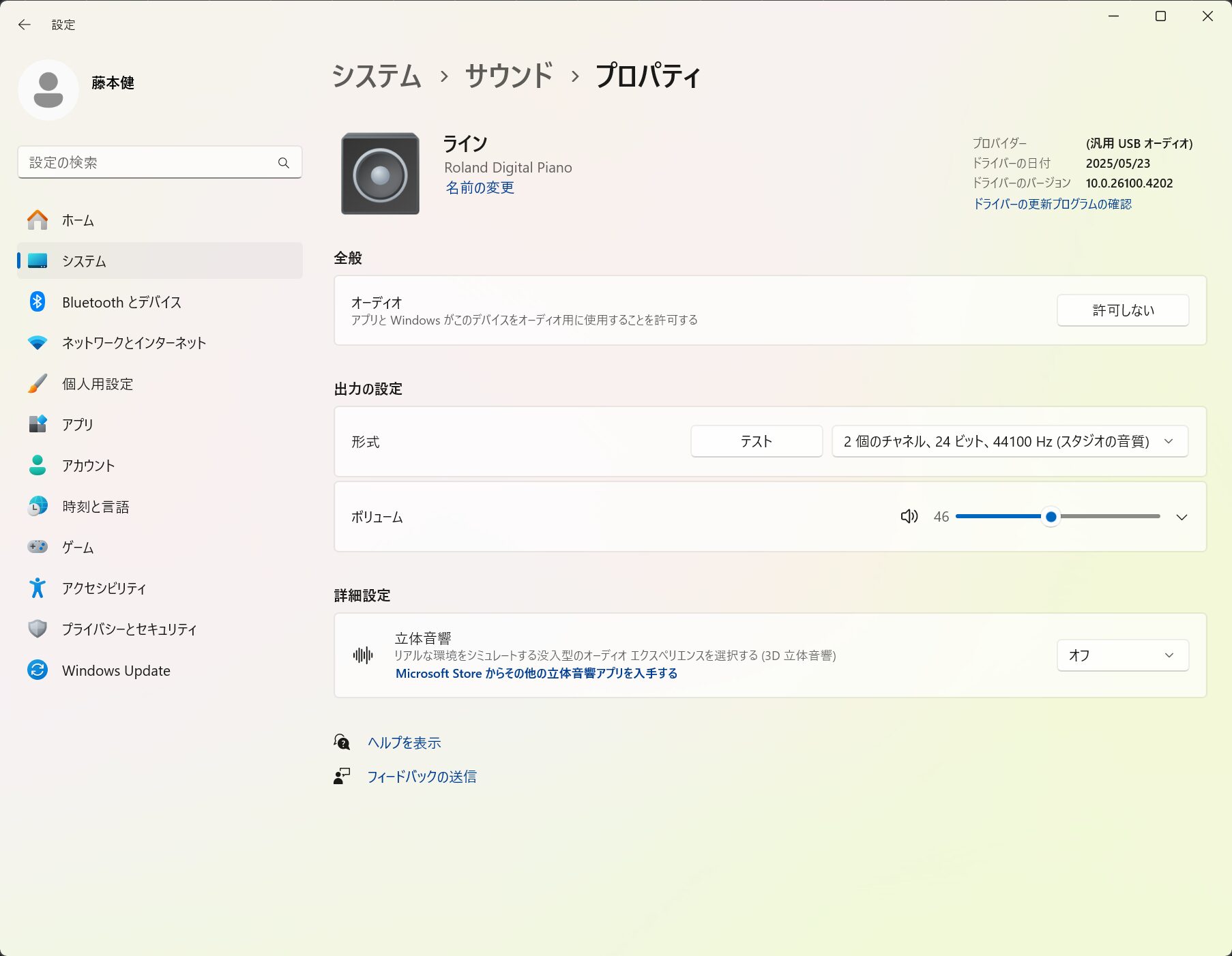Click the spatial sound waveform icon
Viewport: 1232px width, 956px height.
(363, 655)
